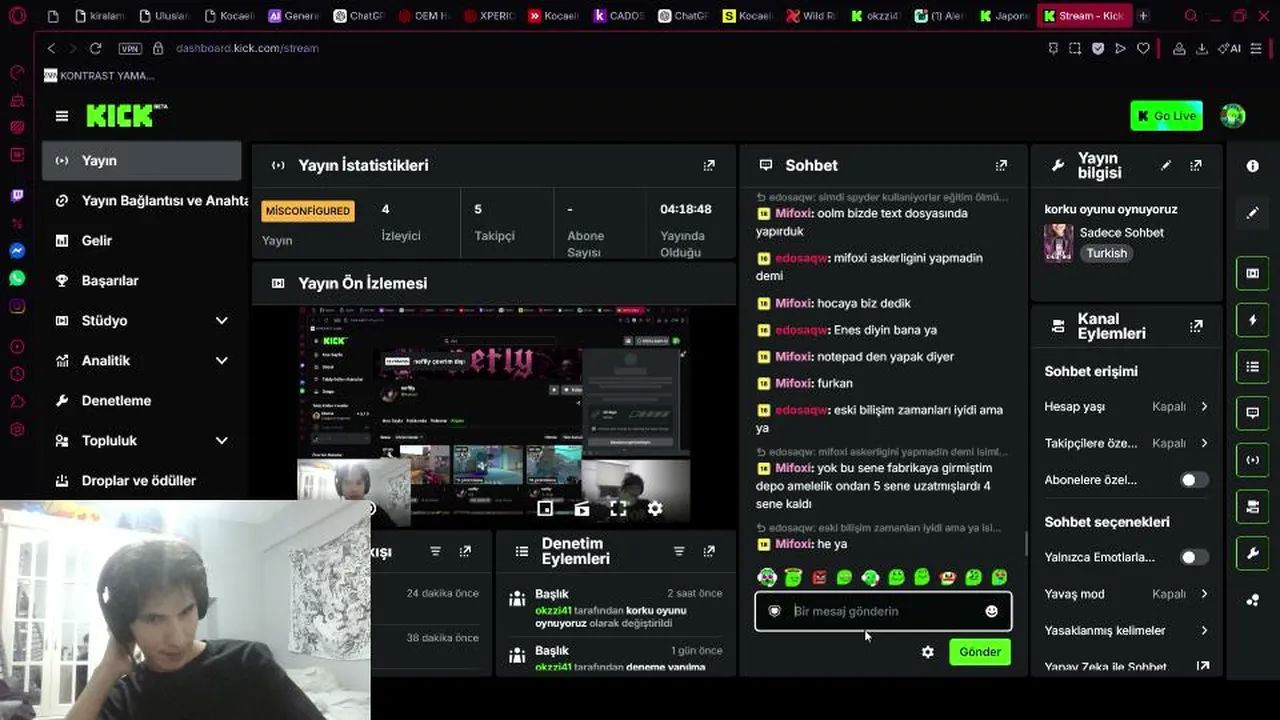Open Instagram in the browser sidebar
This screenshot has height=720, width=1280.
[x=17, y=307]
